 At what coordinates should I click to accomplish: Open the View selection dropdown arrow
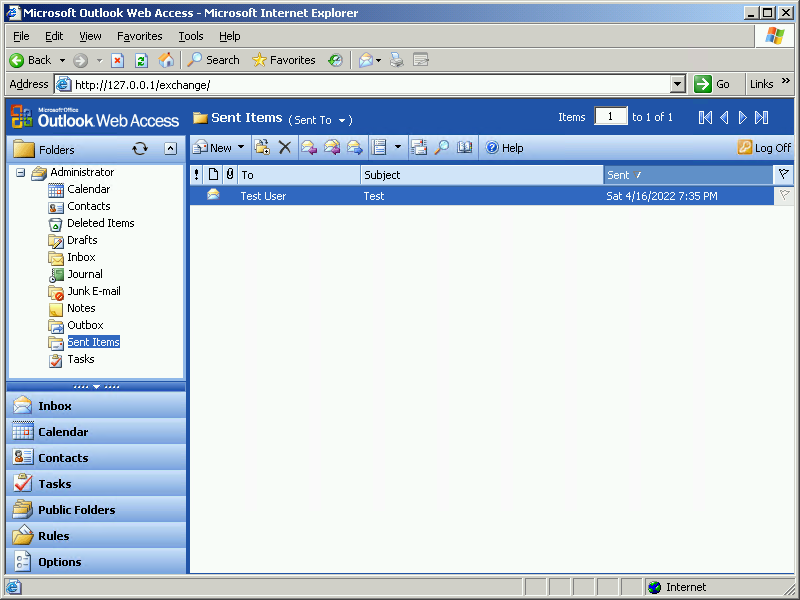pyautogui.click(x=397, y=147)
